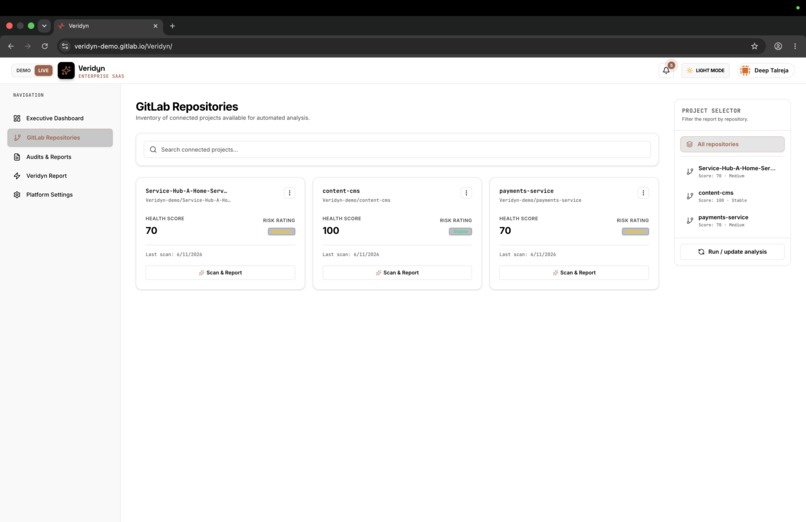This screenshot has width=806, height=522.
Task: Click the risk rating badge on payments-service card
Action: pos(635,232)
